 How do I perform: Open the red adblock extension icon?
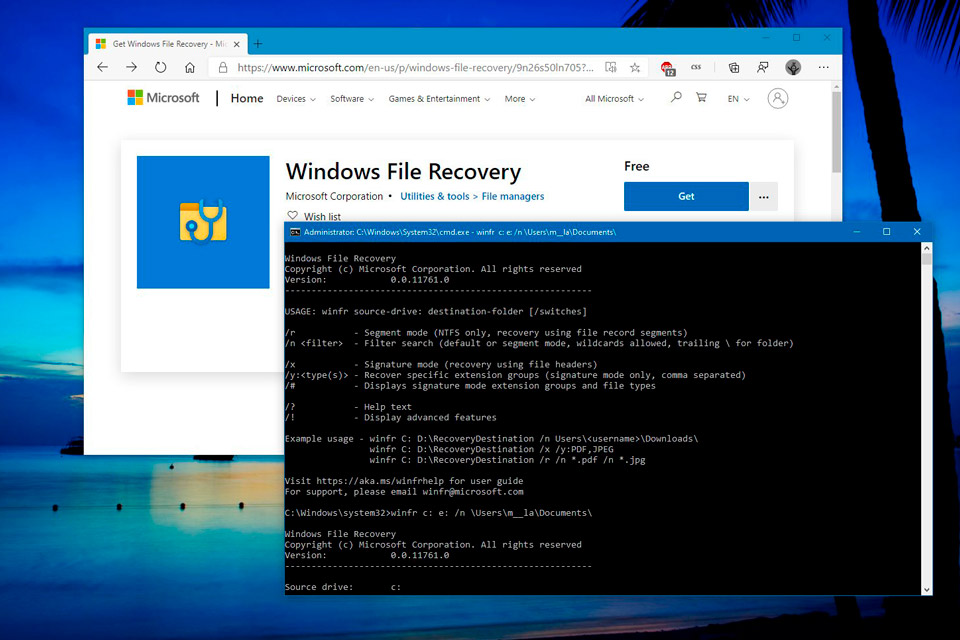pos(667,68)
